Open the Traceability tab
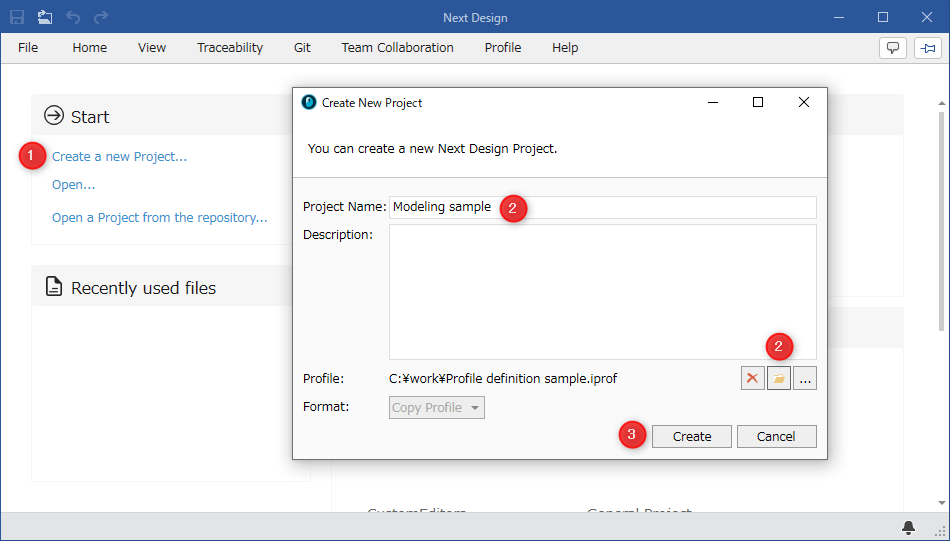Image resolution: width=950 pixels, height=541 pixels. coord(230,48)
